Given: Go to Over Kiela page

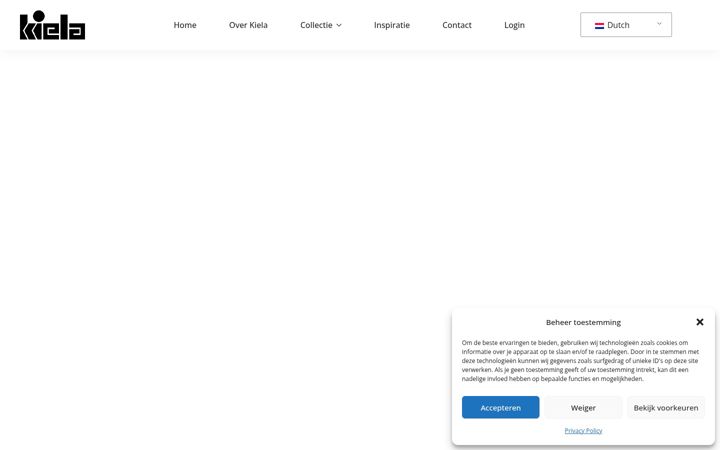Looking at the screenshot, I should [x=248, y=25].
